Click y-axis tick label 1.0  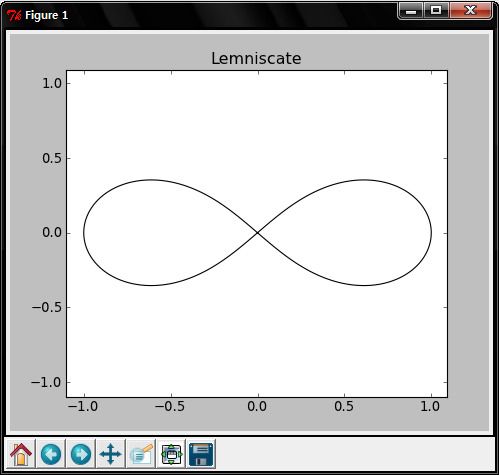coord(52,83)
